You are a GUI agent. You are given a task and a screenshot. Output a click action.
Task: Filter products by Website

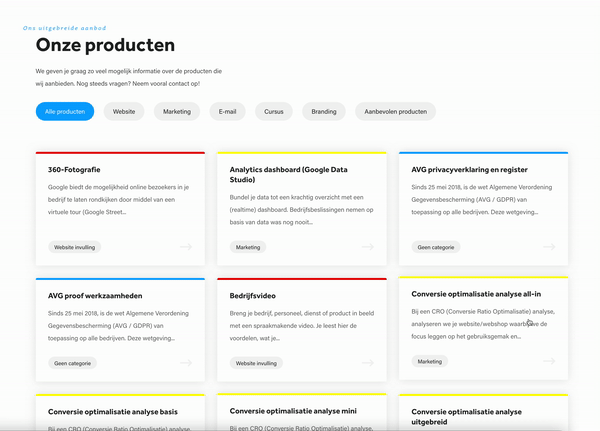coord(124,112)
